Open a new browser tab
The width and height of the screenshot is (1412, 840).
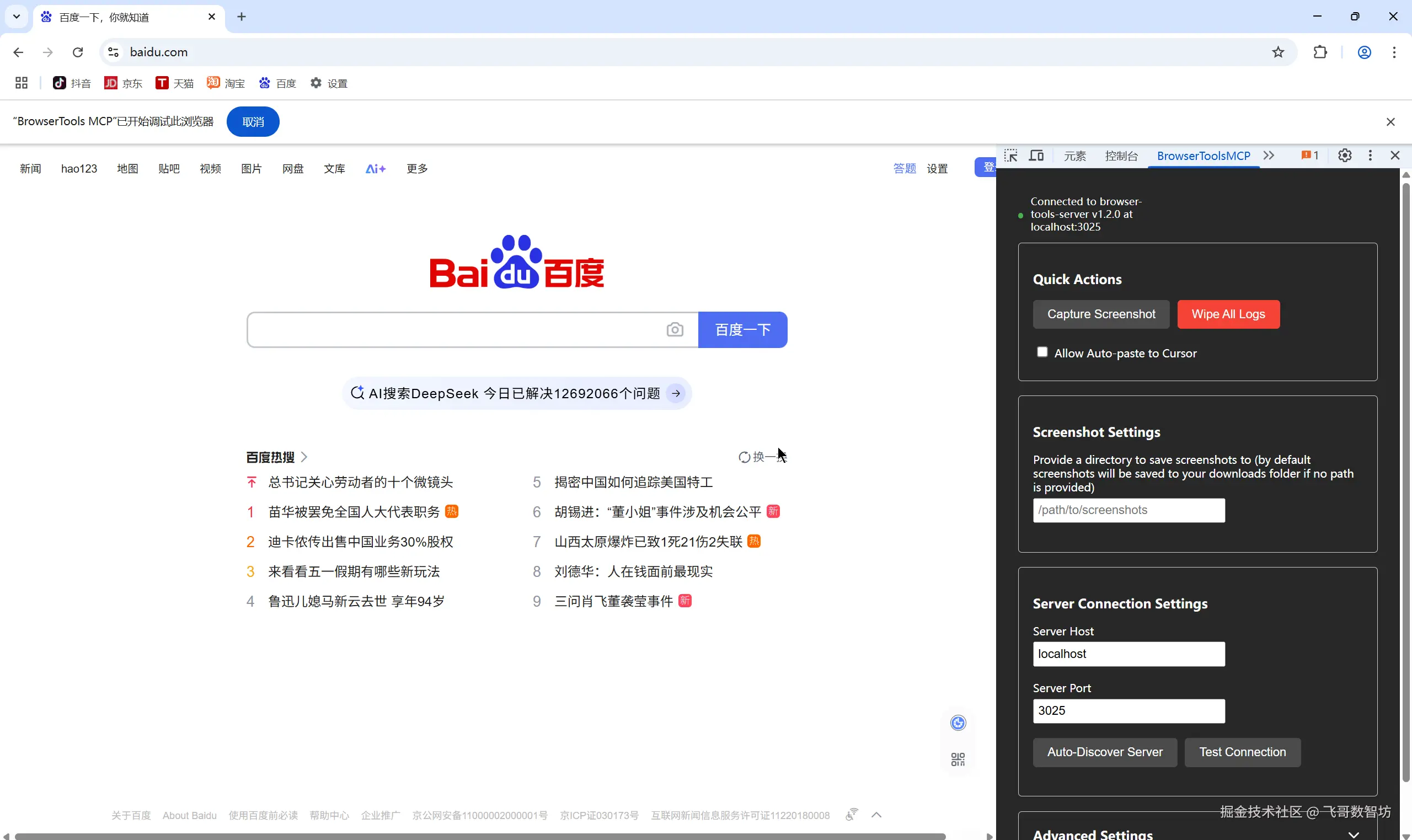242,17
